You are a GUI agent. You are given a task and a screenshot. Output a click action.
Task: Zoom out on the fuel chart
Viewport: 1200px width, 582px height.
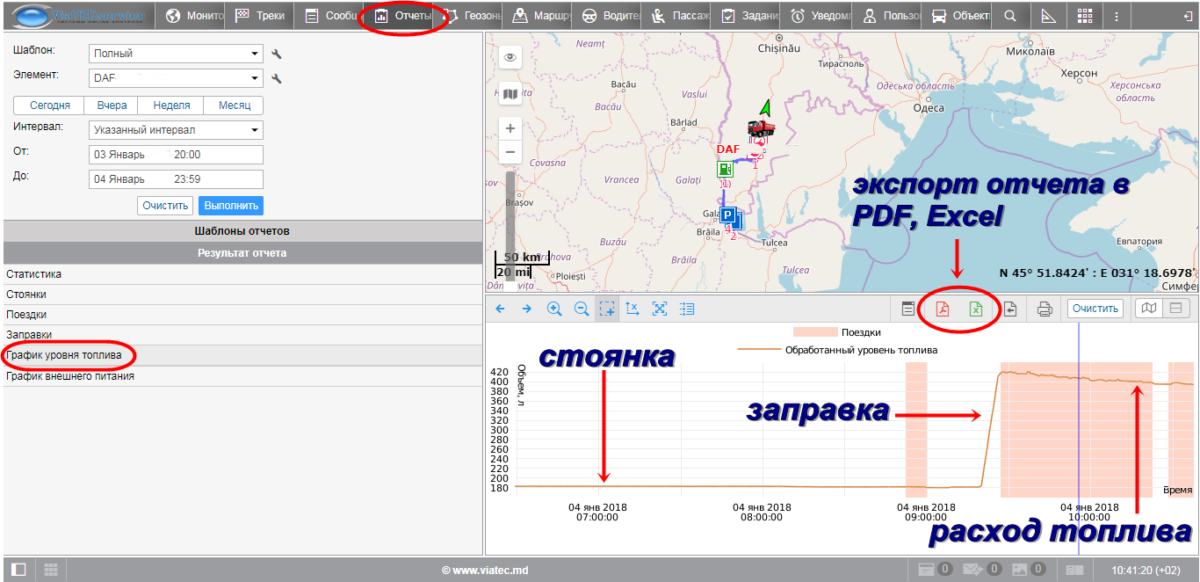tap(581, 309)
